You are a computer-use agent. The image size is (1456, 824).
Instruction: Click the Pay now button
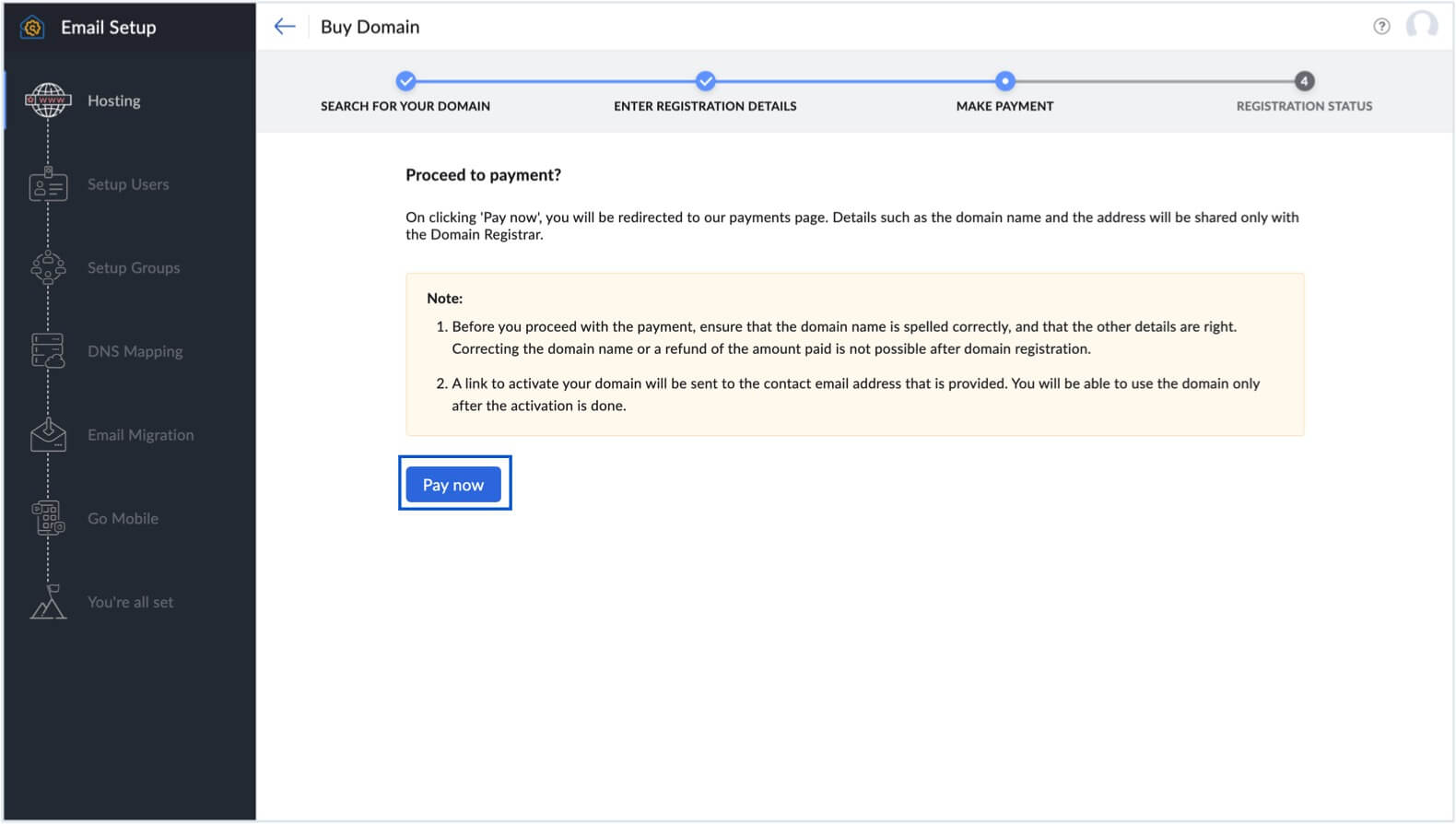(452, 485)
